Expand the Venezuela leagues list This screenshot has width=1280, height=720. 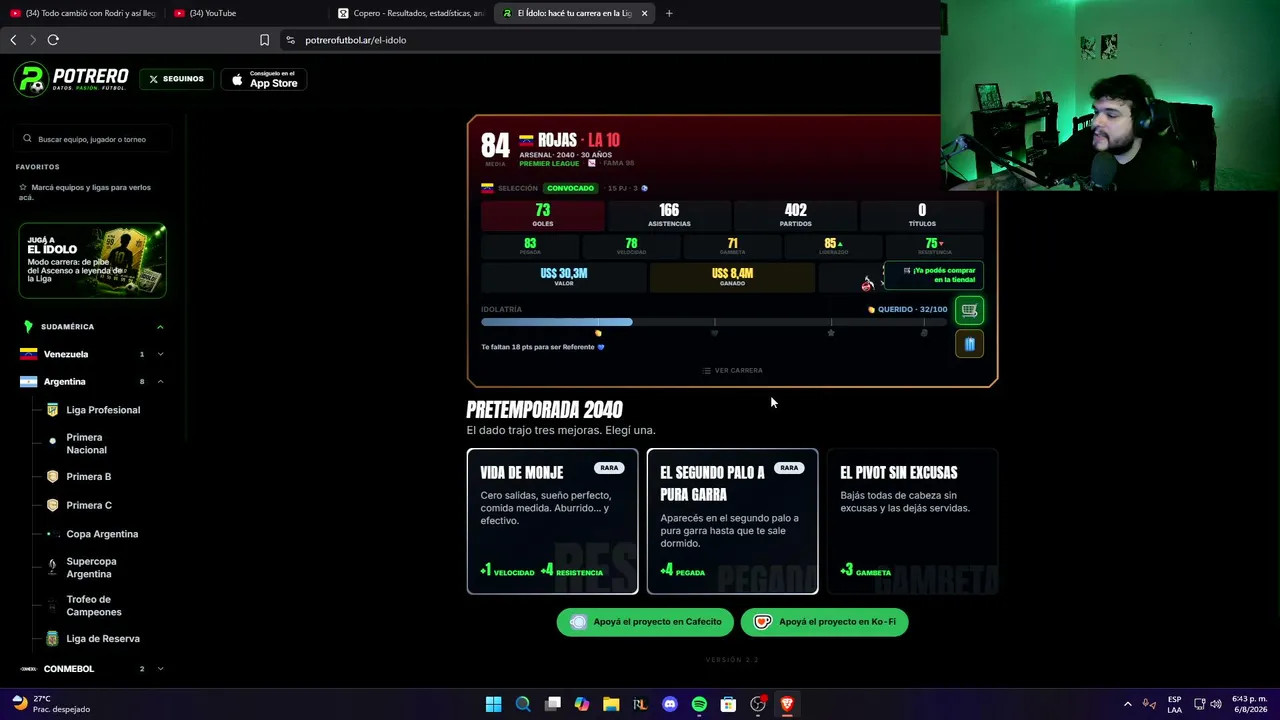[x=160, y=354]
